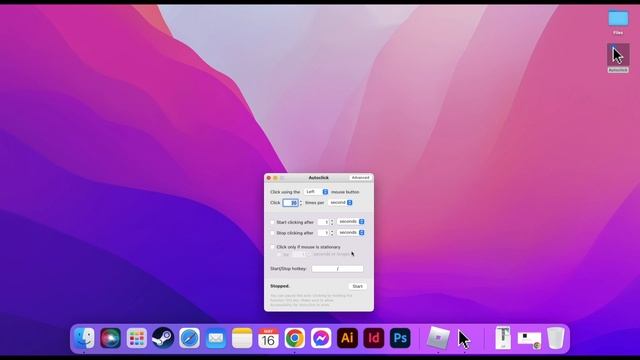Launch Adobe Photoshop from the Dock
Screen dimensions: 640x360
(x=400, y=338)
